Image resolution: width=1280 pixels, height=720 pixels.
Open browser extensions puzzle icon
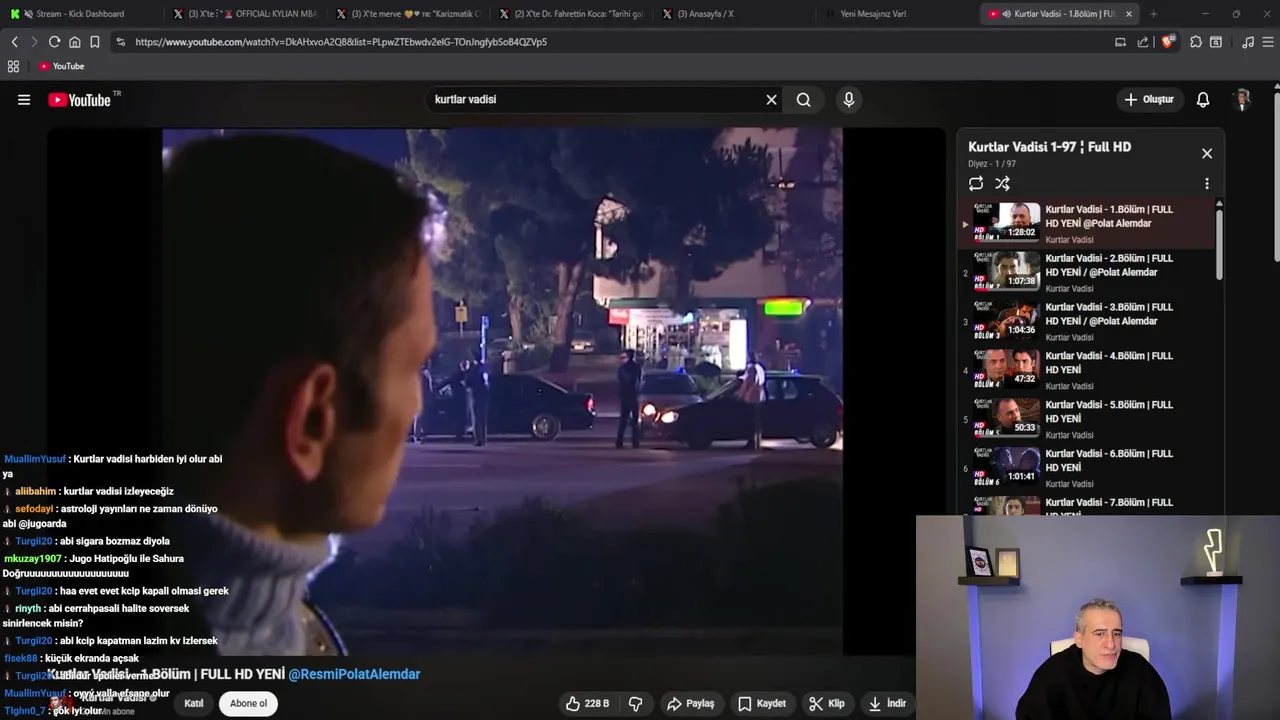tap(1196, 42)
